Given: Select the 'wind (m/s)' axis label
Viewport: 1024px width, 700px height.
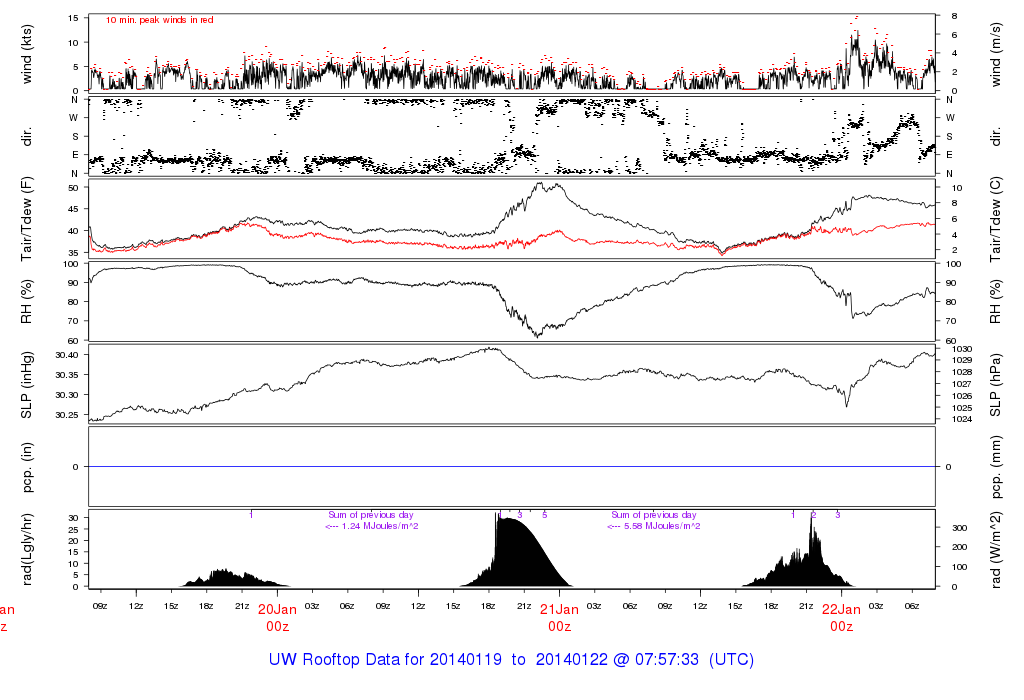Looking at the screenshot, I should 995,54.
